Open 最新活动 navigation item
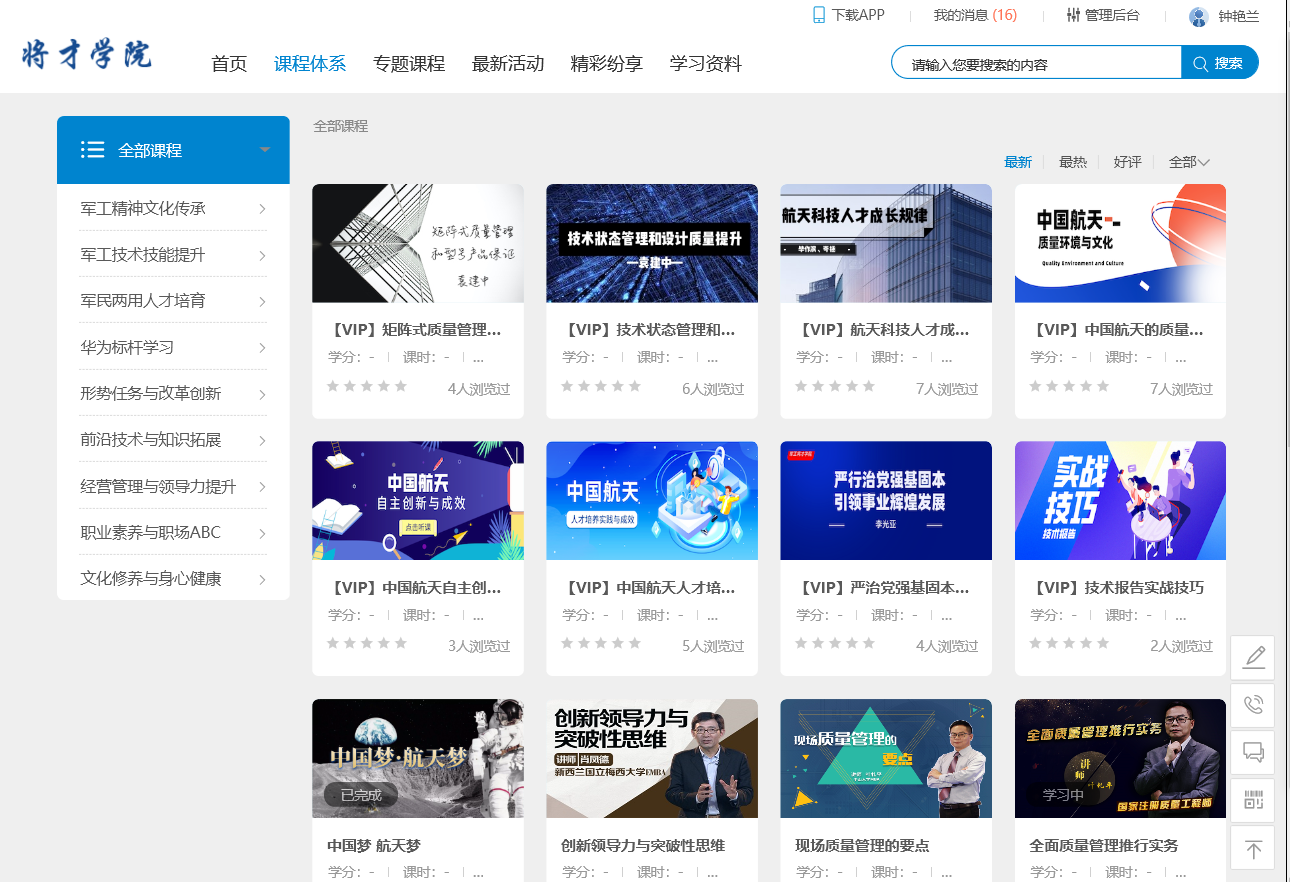1290x882 pixels. tap(508, 64)
